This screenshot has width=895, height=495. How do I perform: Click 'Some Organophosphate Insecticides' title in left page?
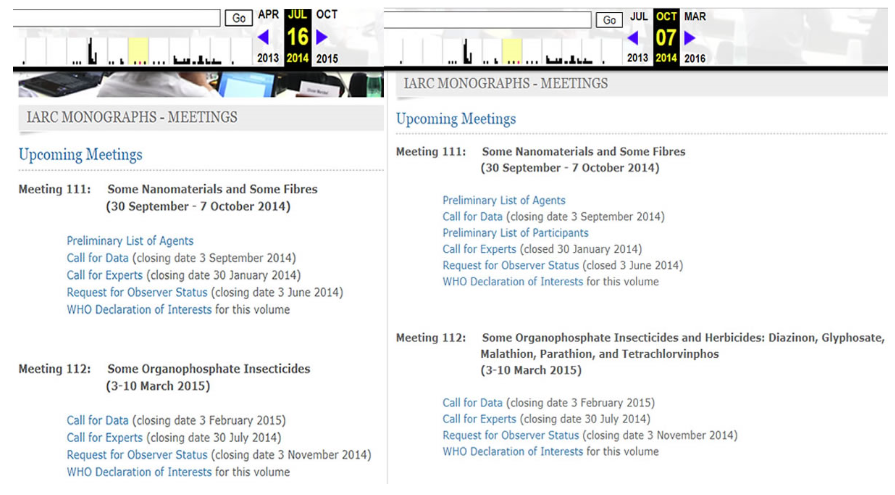tap(209, 369)
